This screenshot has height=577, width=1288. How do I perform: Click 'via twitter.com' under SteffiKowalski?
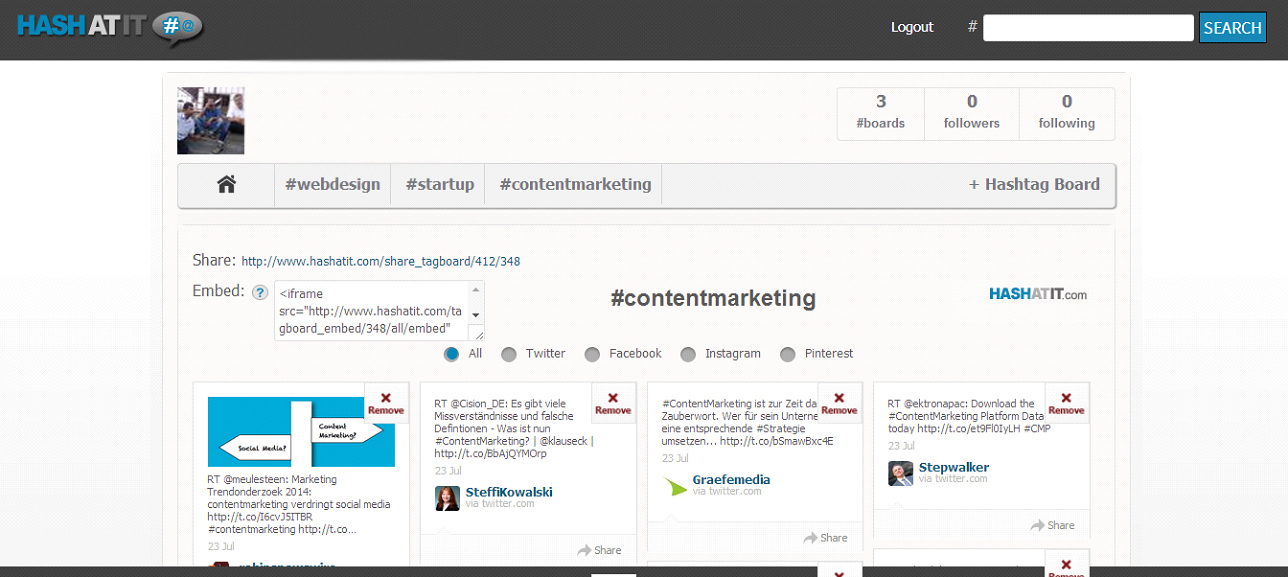(x=500, y=504)
